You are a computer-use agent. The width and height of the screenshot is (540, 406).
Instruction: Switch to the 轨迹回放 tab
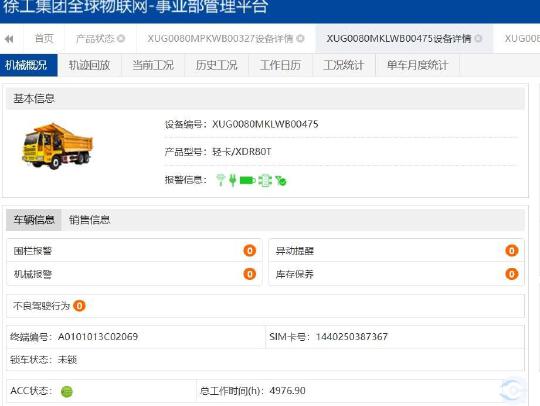click(x=90, y=65)
